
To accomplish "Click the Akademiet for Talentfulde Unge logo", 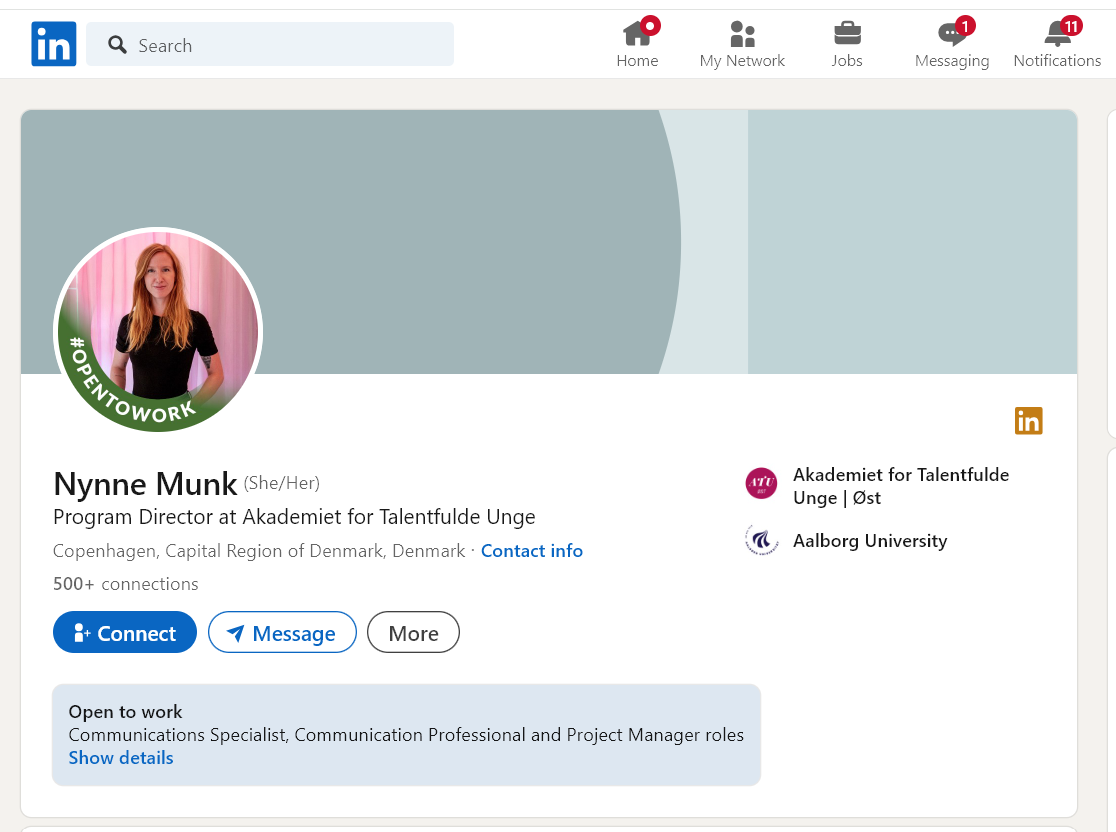I will pyautogui.click(x=761, y=484).
